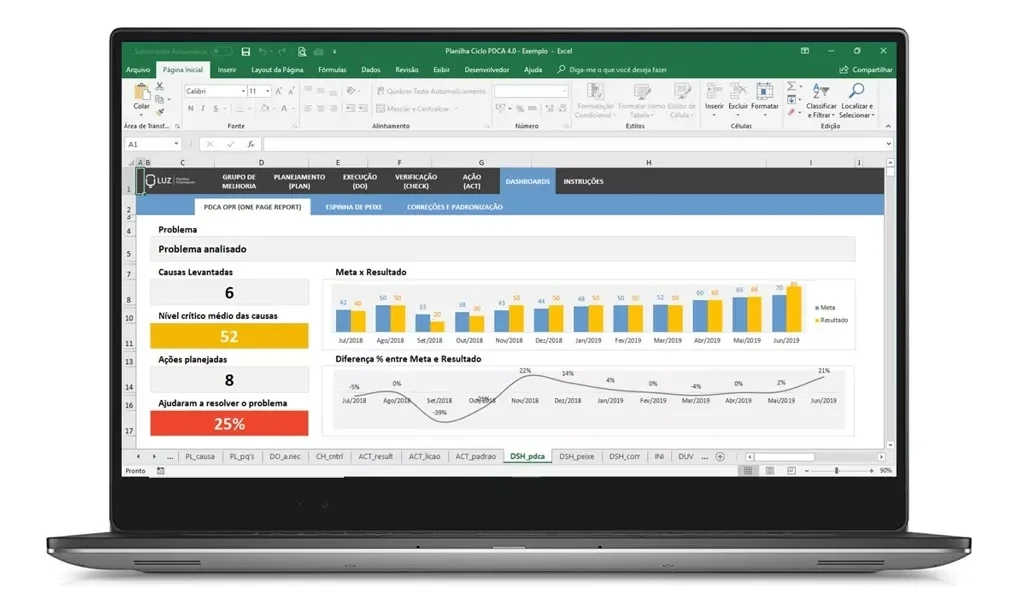Open the Dados ribbon tab
Viewport: 1018px width, 613px height.
click(x=371, y=69)
